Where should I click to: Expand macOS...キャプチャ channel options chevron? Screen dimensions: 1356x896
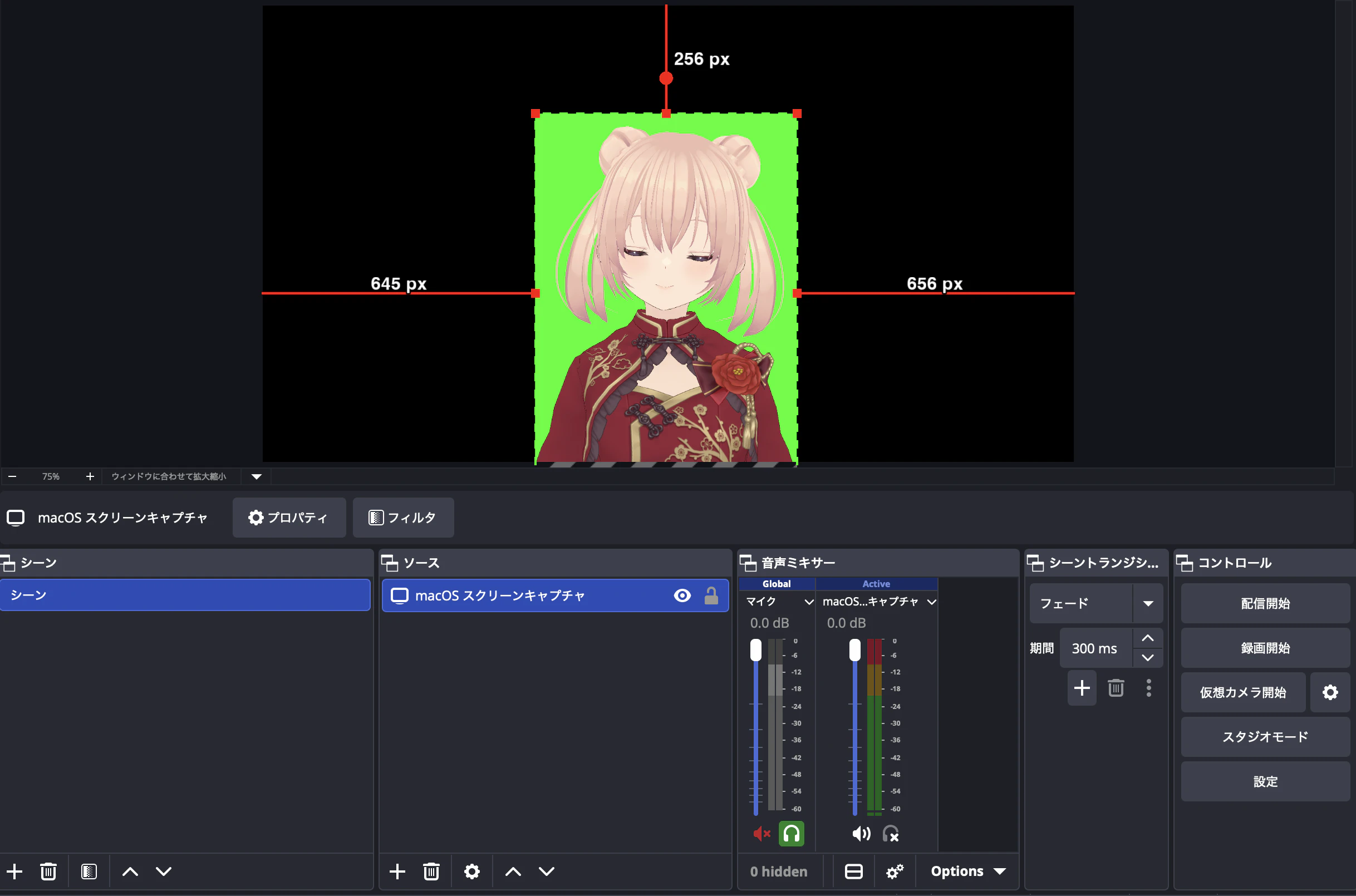click(x=931, y=602)
